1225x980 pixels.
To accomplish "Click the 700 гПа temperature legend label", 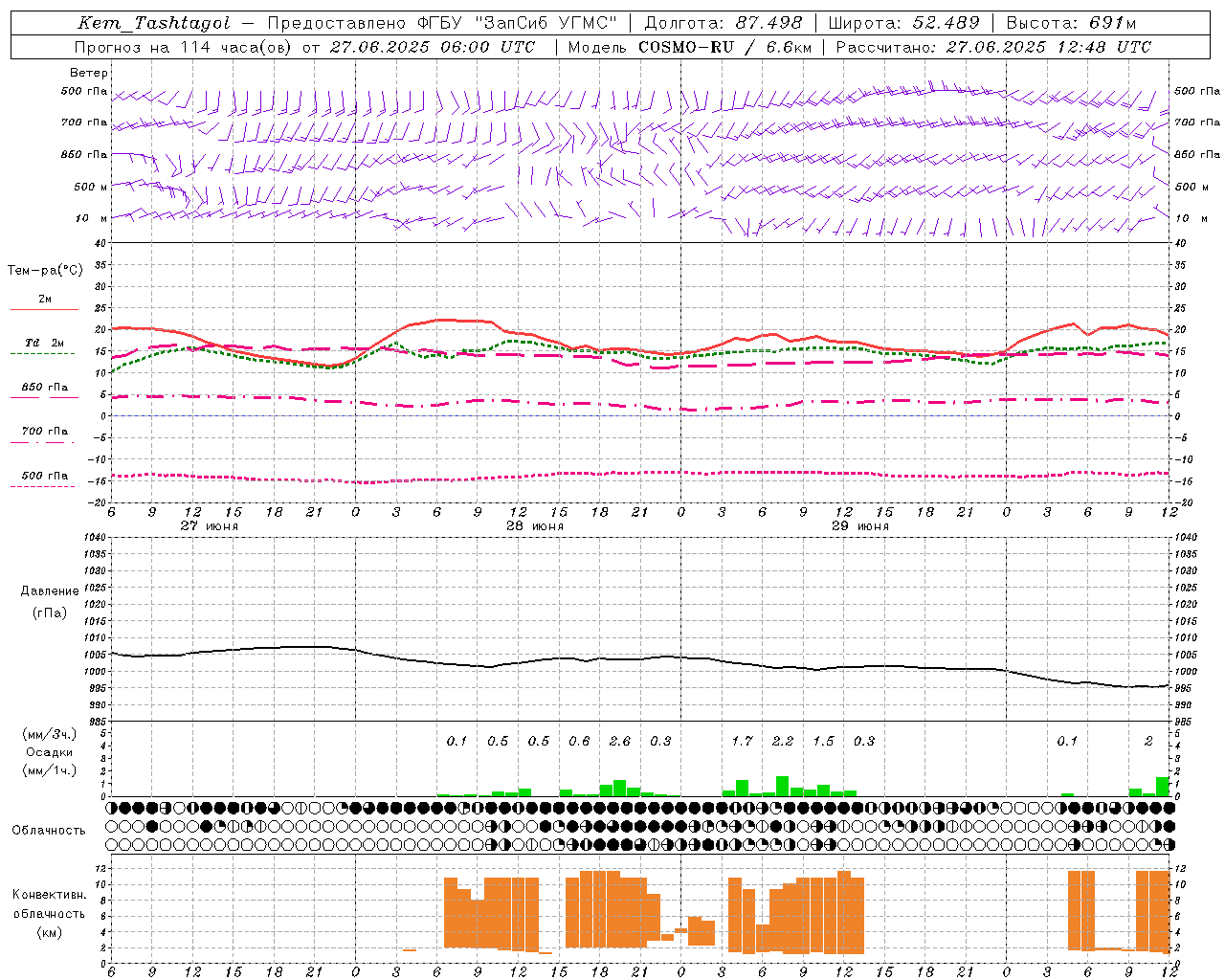I will click(x=45, y=432).
